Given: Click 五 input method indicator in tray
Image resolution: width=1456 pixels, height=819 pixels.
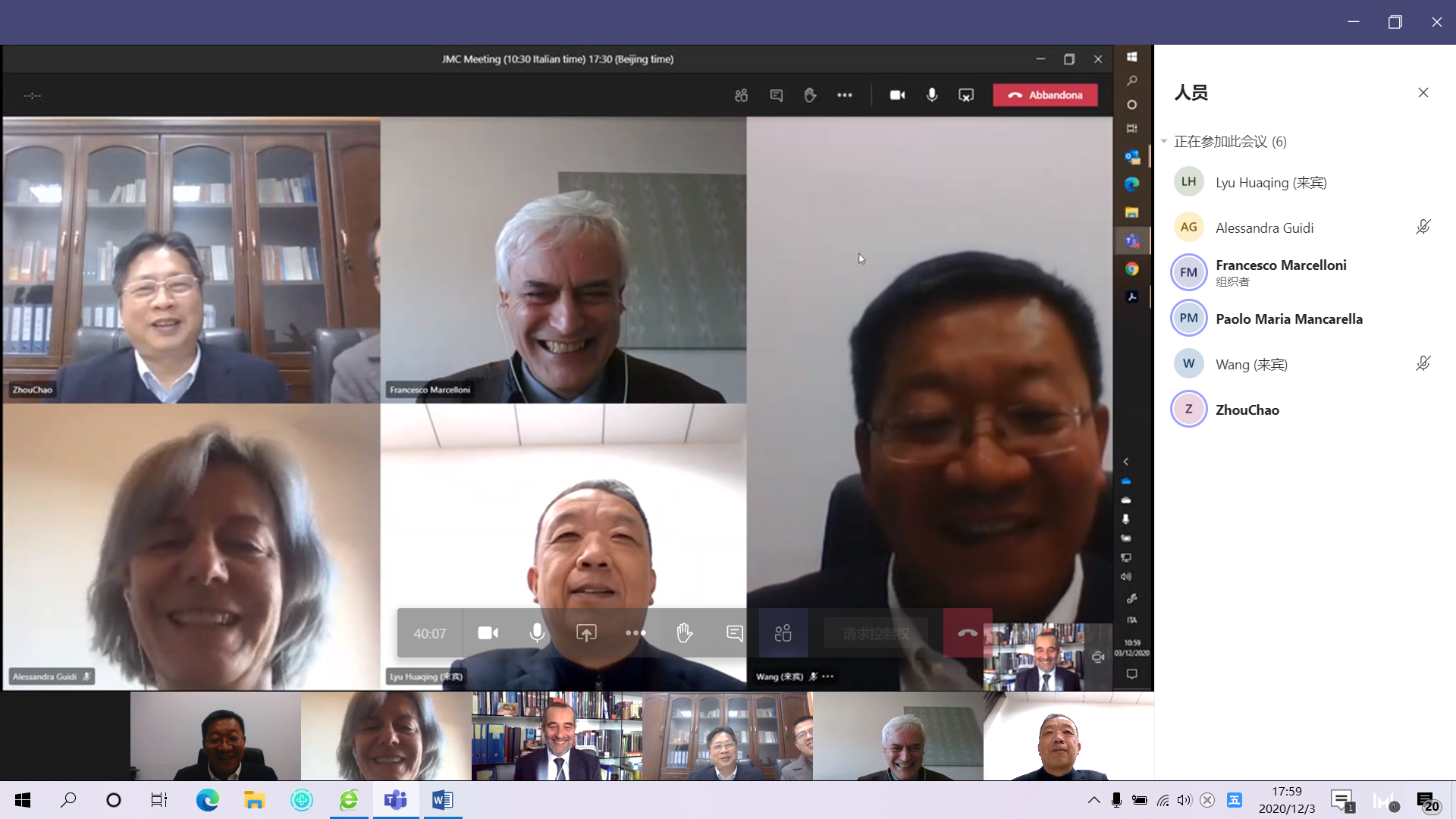Looking at the screenshot, I should coord(1235,800).
